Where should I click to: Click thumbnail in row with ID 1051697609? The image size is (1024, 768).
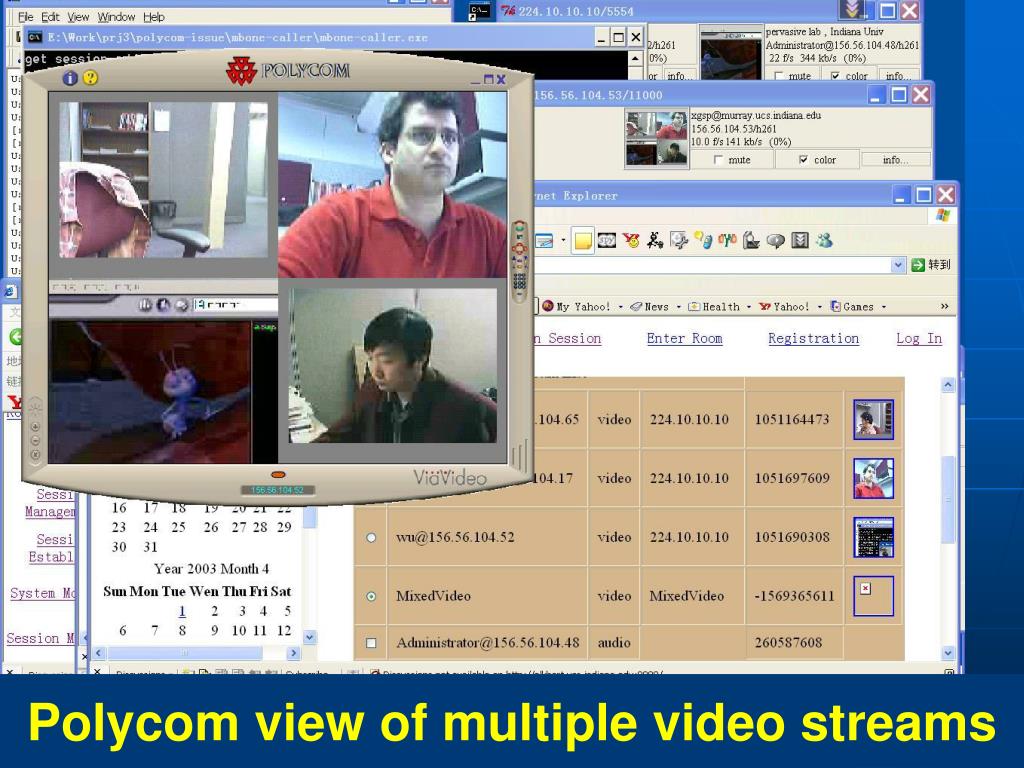pyautogui.click(x=874, y=478)
